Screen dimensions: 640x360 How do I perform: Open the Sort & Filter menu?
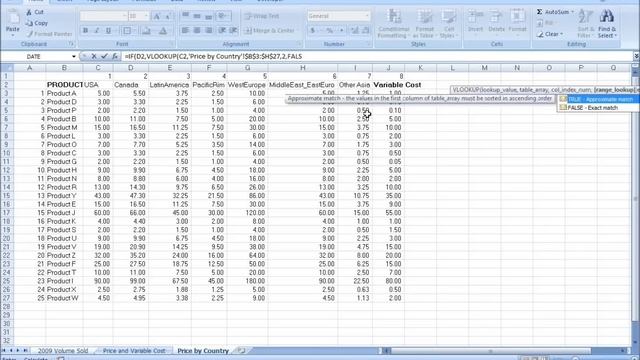click(586, 24)
